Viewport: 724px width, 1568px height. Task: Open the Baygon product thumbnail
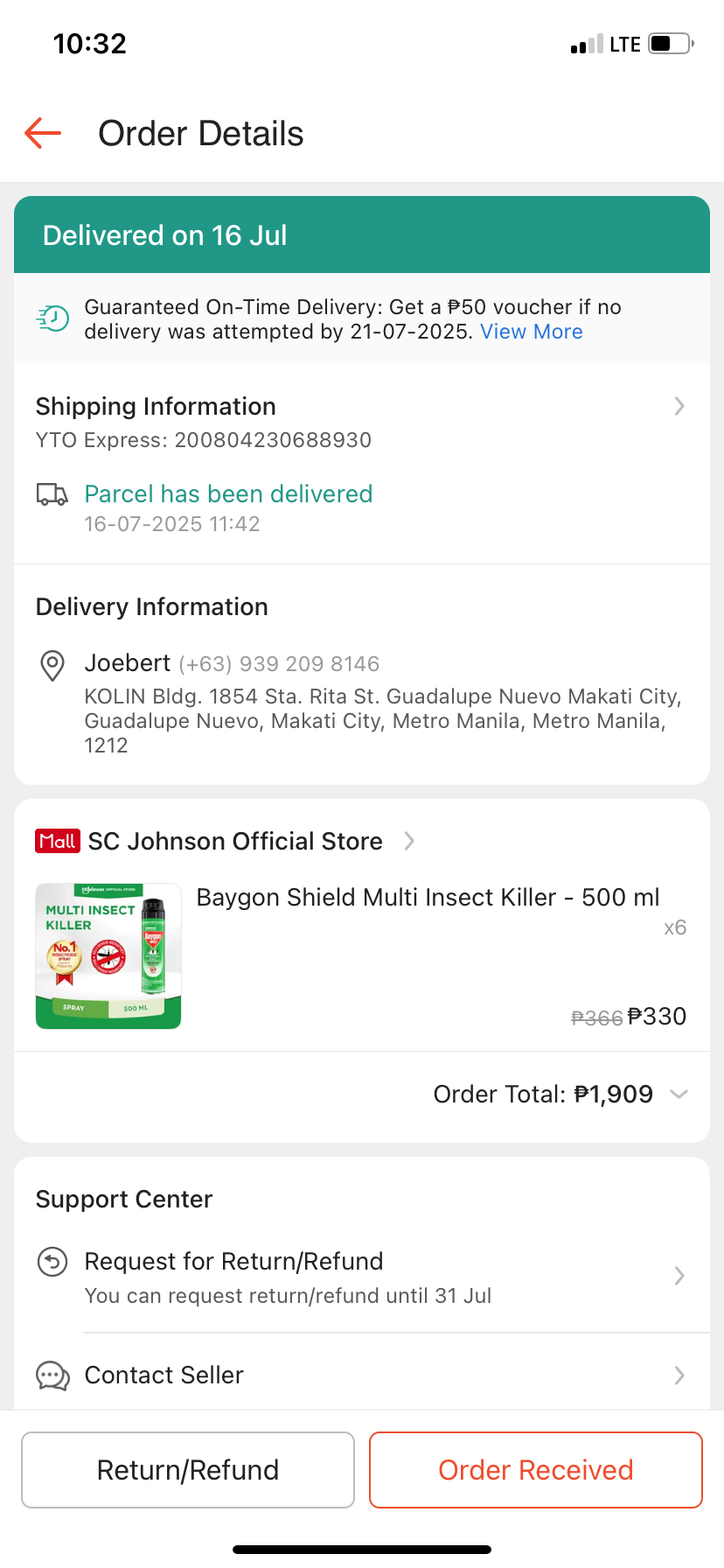[x=108, y=955]
